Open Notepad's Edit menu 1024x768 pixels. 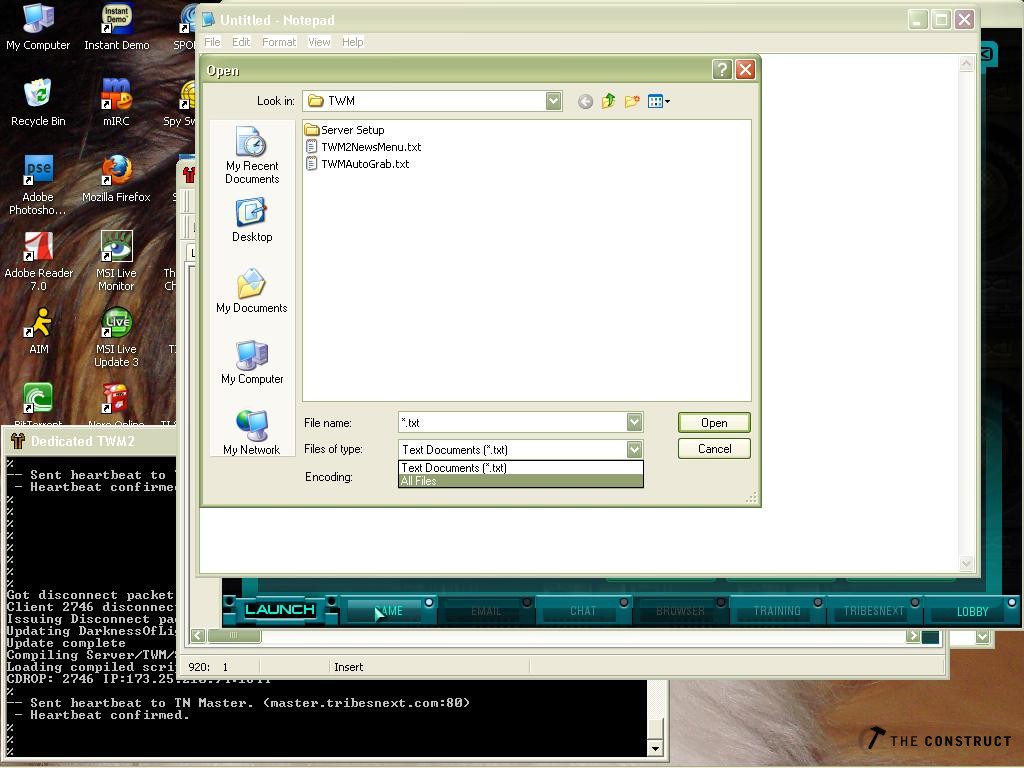[241, 42]
